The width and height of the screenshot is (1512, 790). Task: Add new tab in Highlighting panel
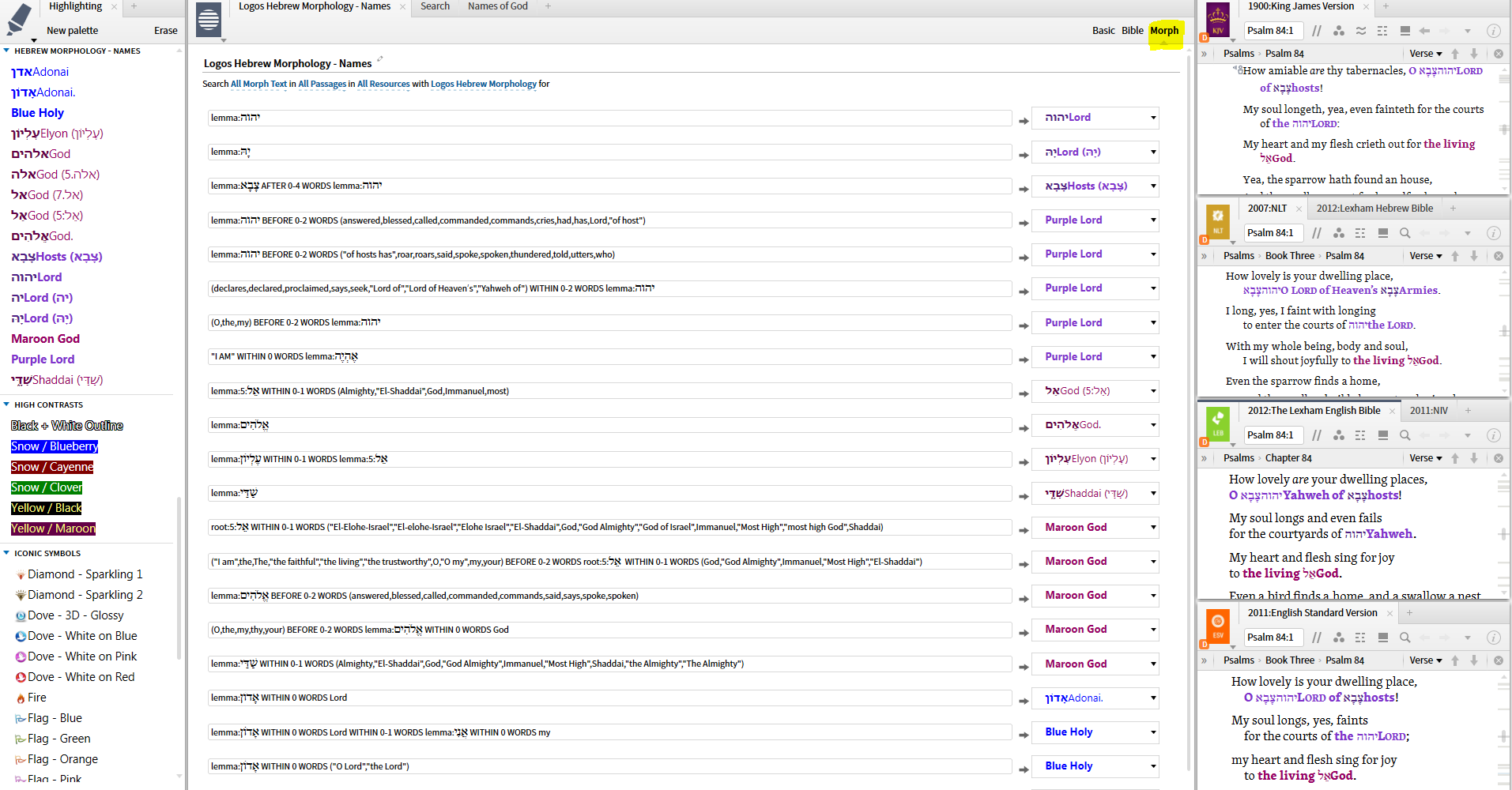[x=134, y=6]
